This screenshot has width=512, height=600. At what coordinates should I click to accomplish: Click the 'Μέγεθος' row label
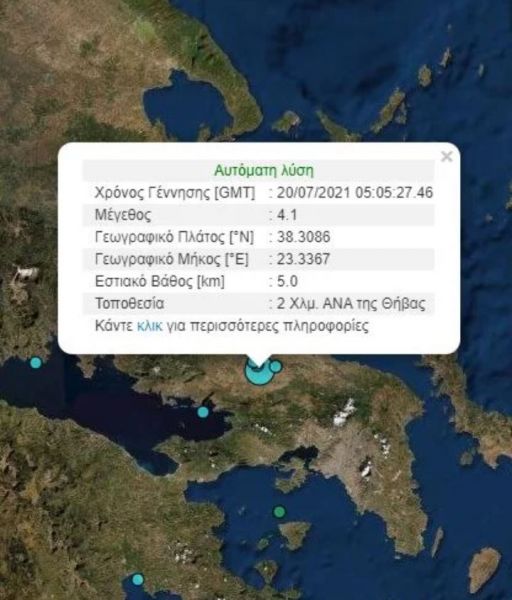tap(123, 215)
